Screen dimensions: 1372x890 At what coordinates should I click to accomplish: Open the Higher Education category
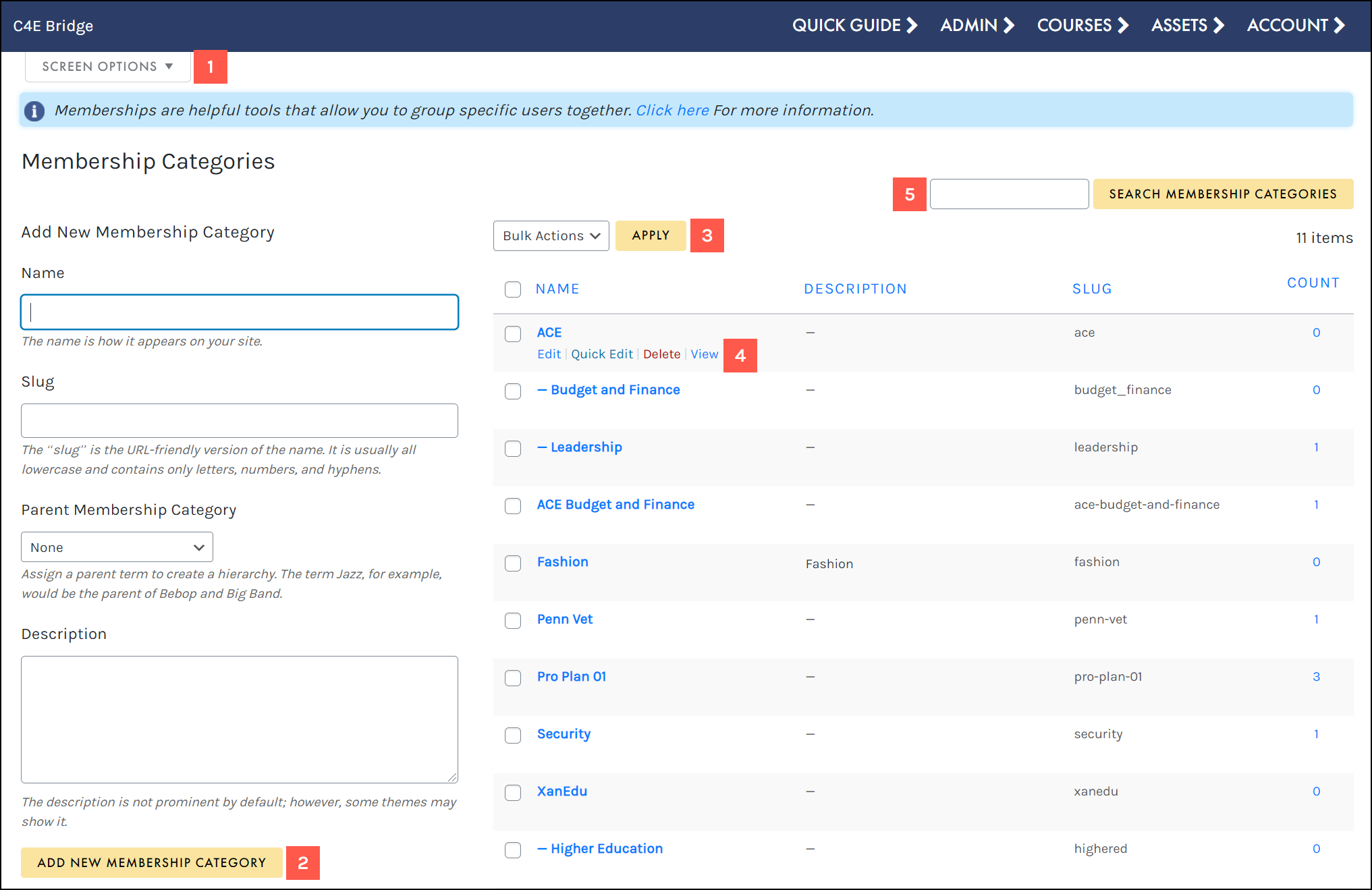point(600,849)
